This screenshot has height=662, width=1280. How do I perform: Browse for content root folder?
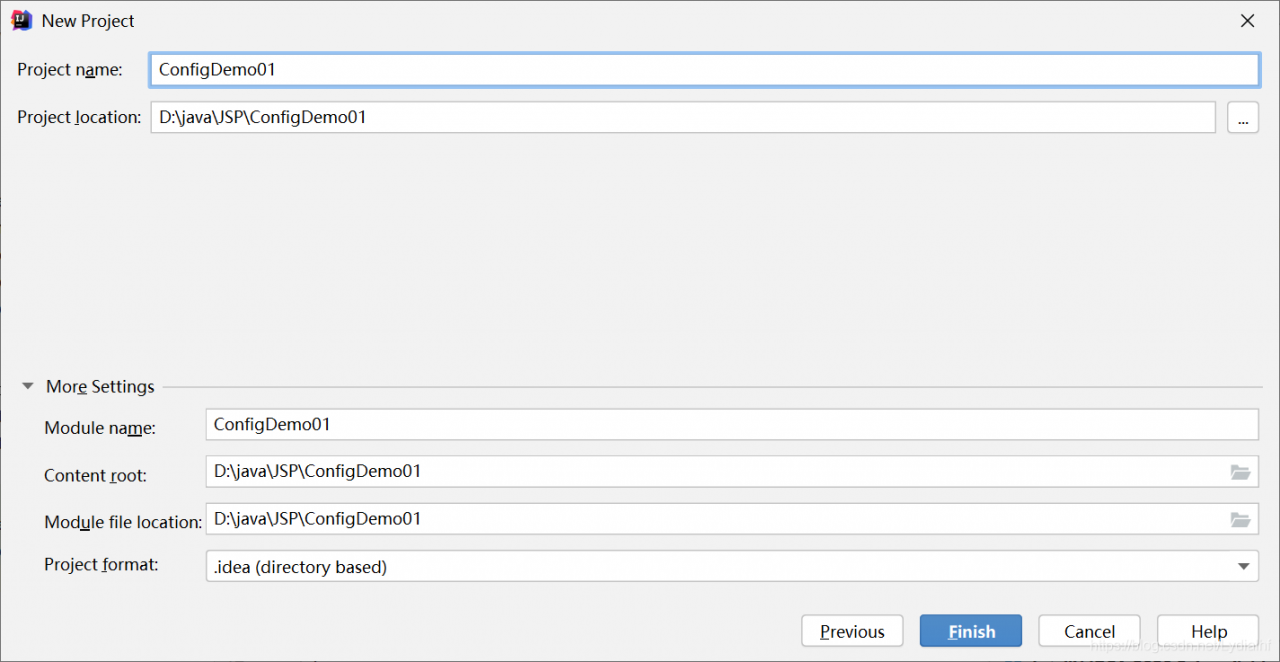coord(1240,472)
